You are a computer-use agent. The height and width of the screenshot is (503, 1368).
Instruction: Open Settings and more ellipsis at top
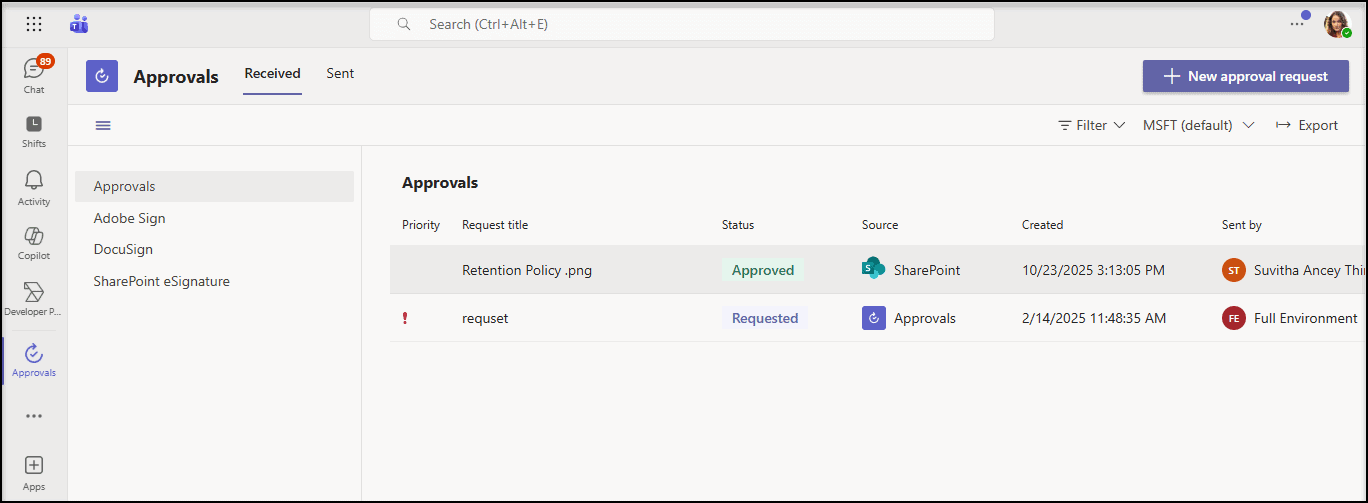1297,24
